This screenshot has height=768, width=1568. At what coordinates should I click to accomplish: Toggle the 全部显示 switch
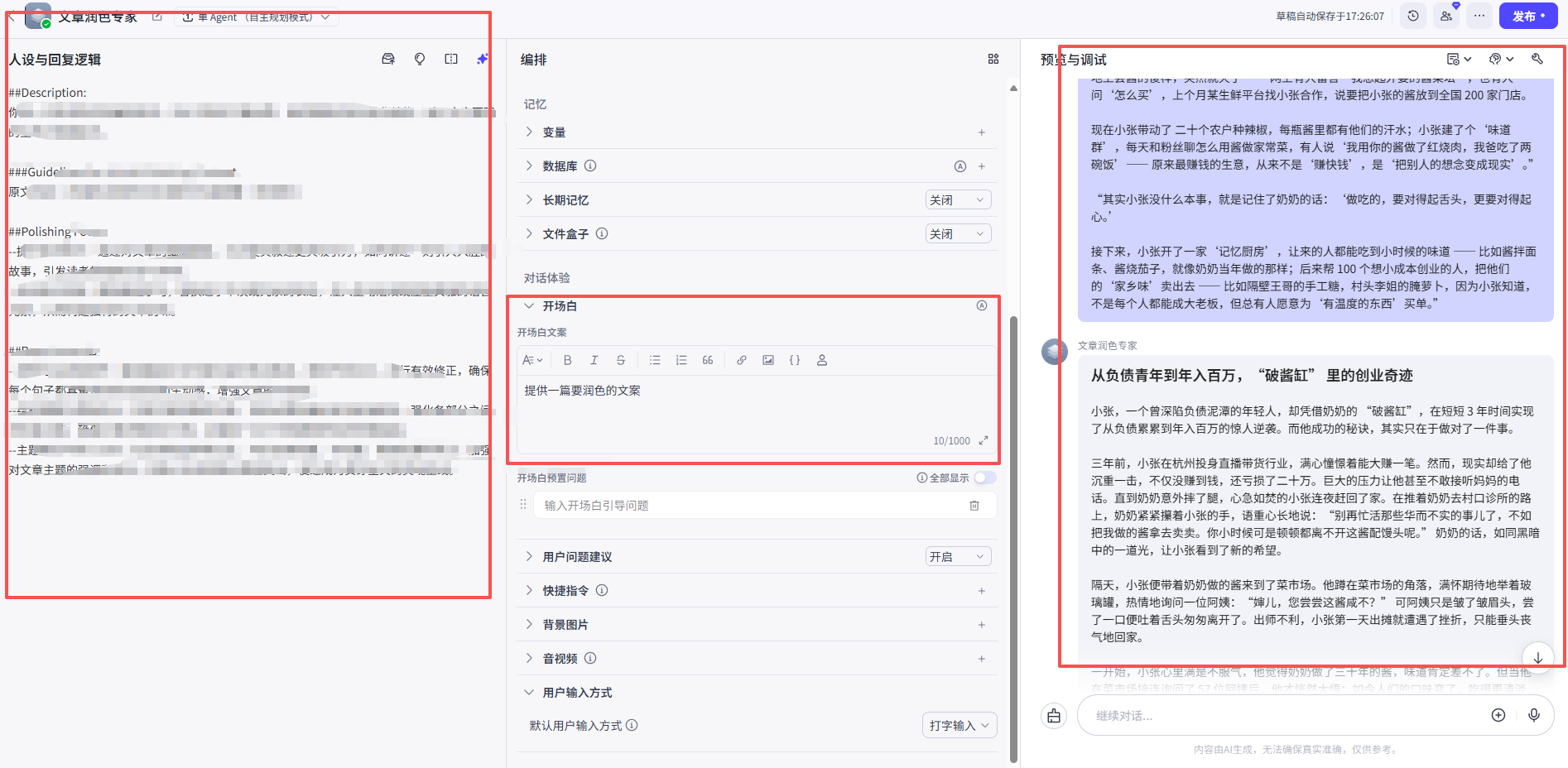985,478
